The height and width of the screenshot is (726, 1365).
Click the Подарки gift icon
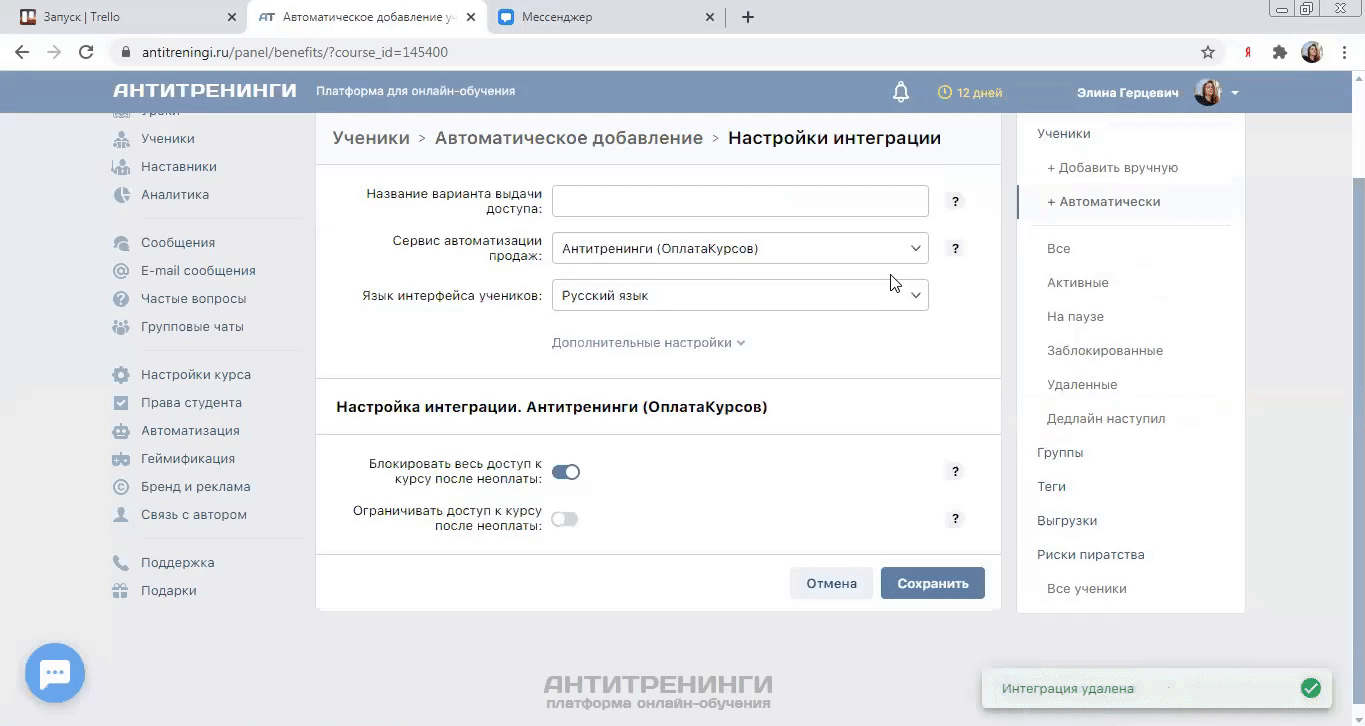[121, 591]
